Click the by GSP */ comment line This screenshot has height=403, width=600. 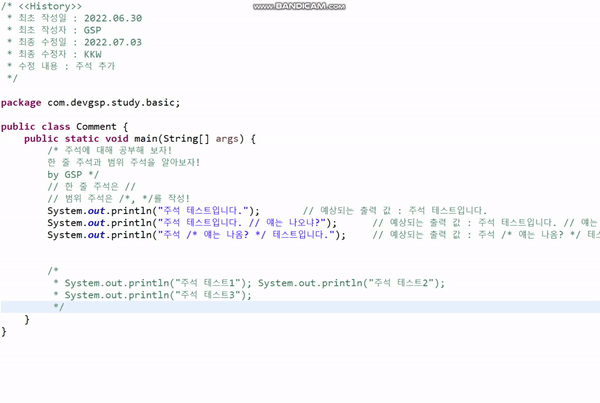tap(73, 175)
